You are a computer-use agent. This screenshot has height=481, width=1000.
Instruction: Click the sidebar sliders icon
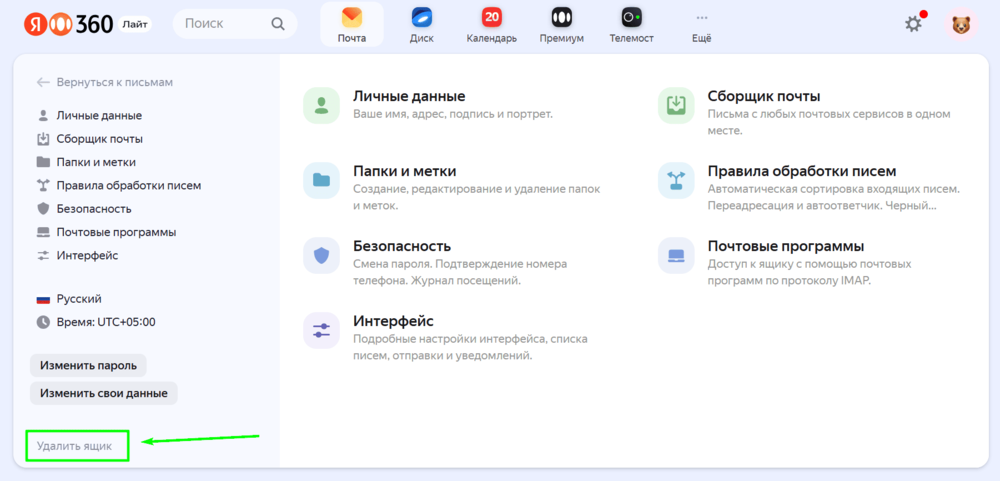pyautogui.click(x=43, y=255)
